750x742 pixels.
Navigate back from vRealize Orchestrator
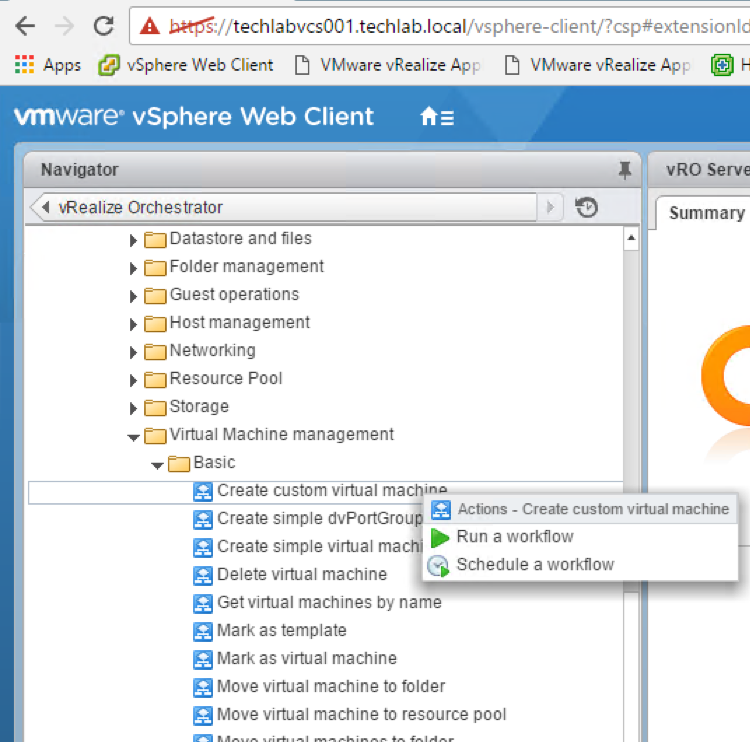(x=45, y=207)
